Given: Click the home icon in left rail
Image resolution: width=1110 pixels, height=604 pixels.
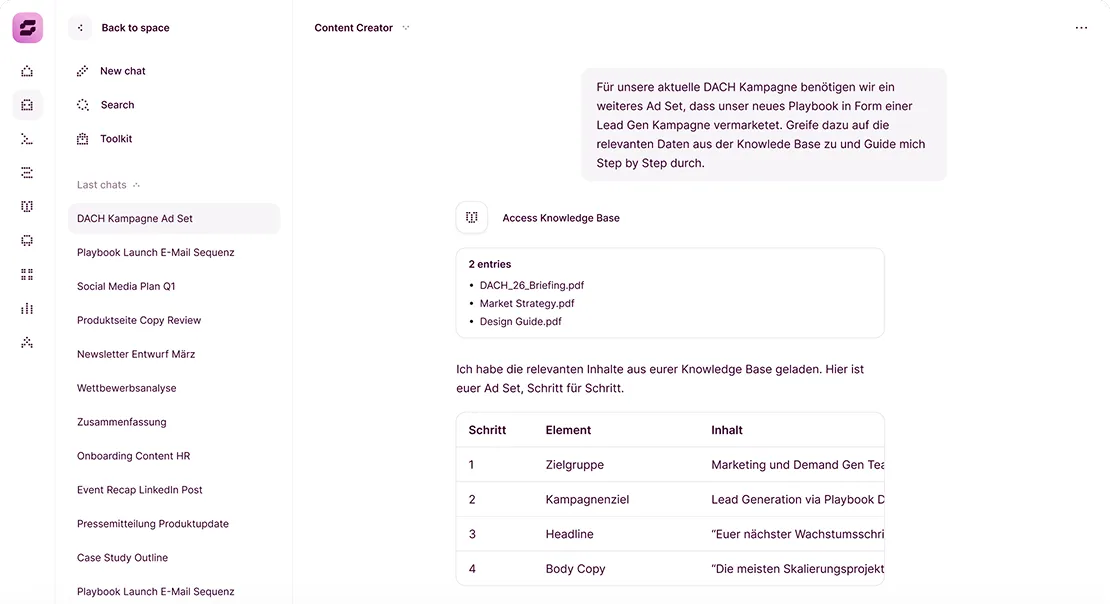Looking at the screenshot, I should coord(27,71).
